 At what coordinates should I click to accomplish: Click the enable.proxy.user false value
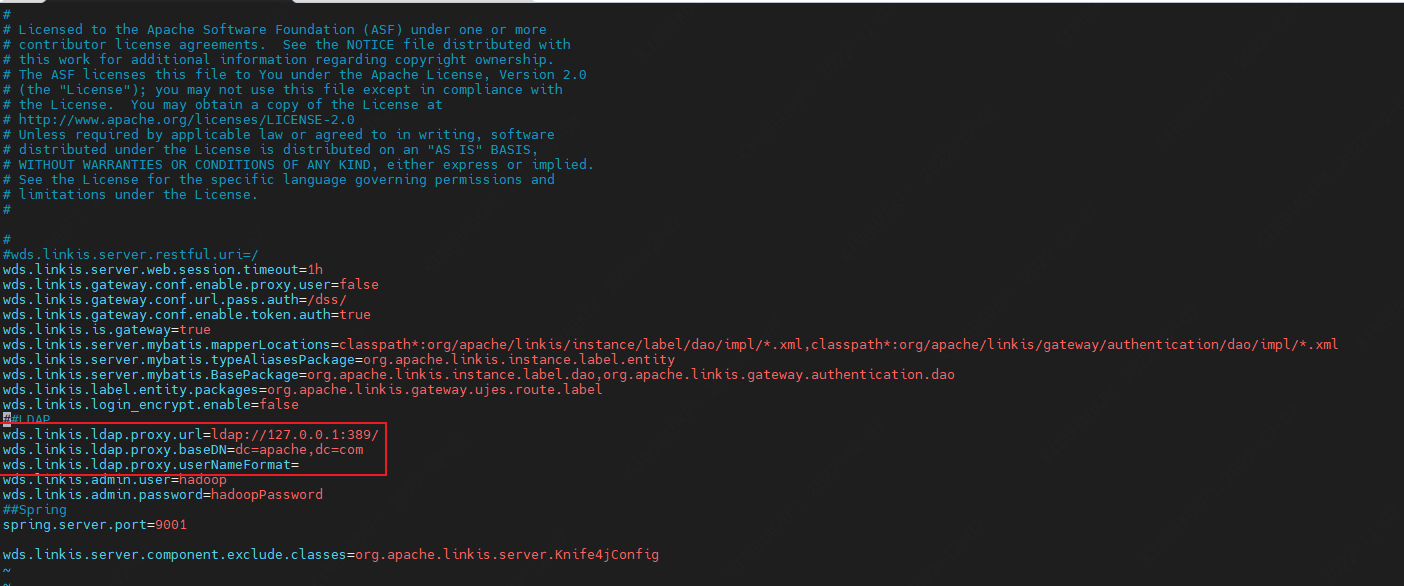359,284
